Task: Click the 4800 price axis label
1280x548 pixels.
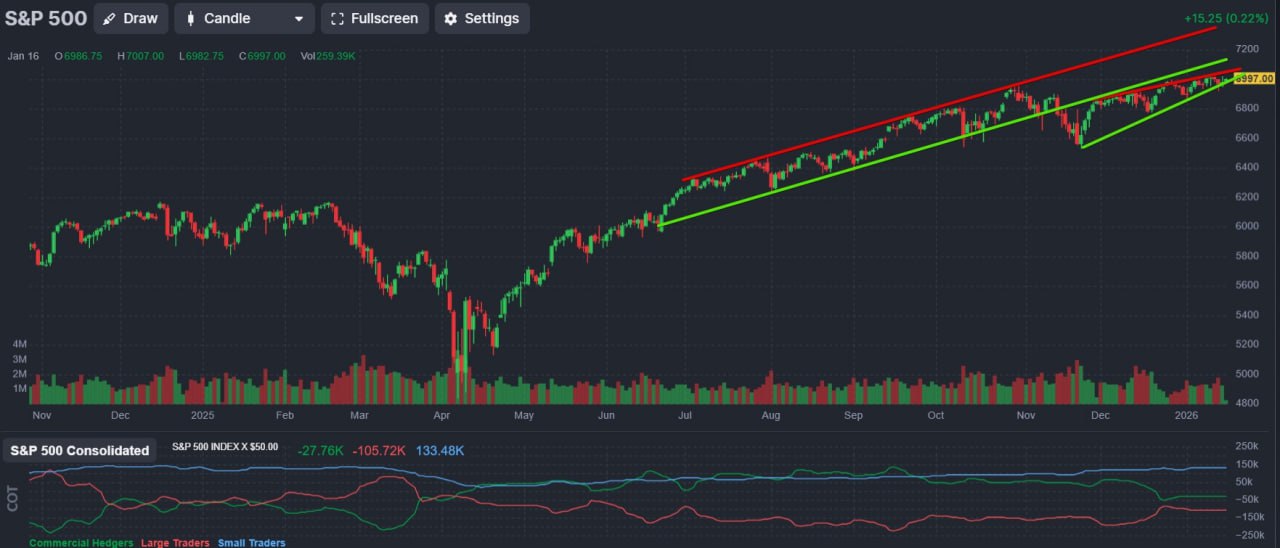Action: (1248, 403)
